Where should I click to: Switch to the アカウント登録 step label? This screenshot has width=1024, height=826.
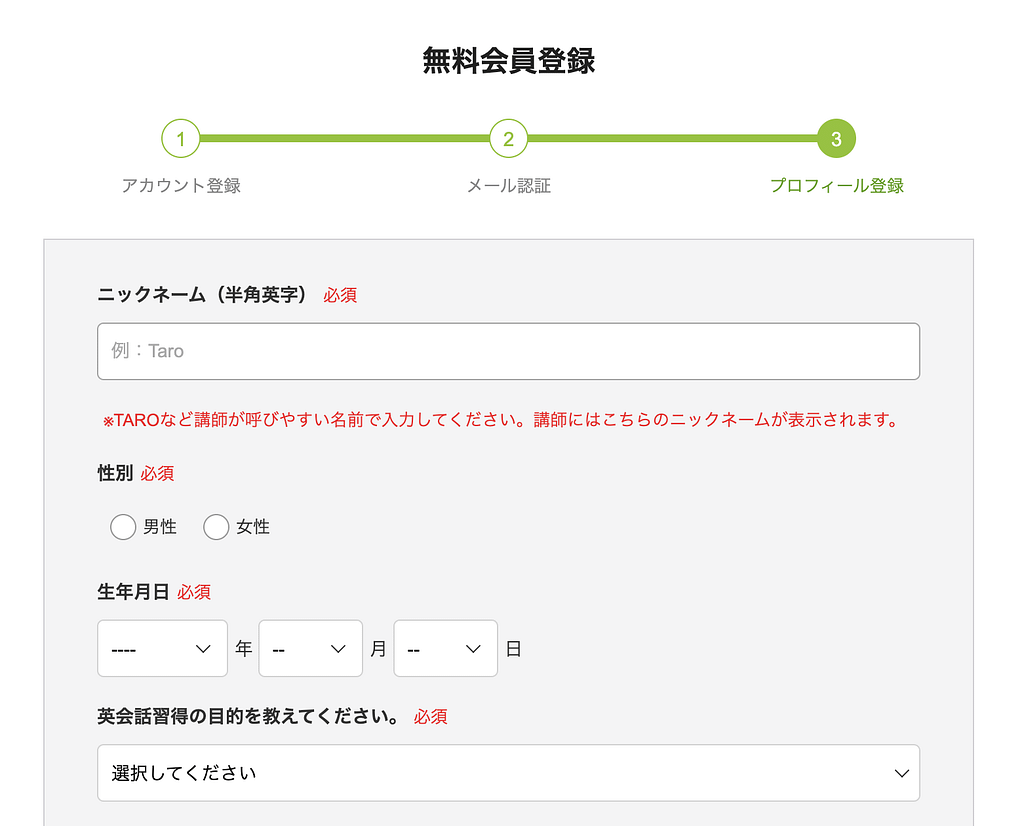[x=181, y=185]
